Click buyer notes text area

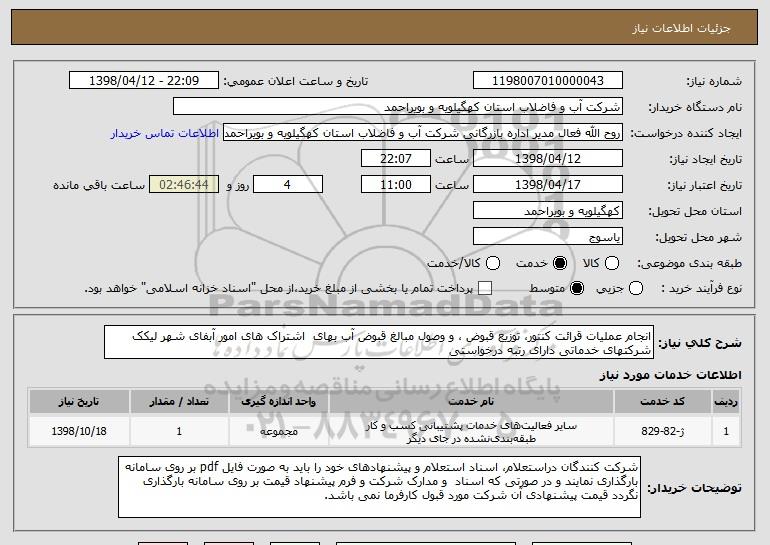tap(380, 487)
